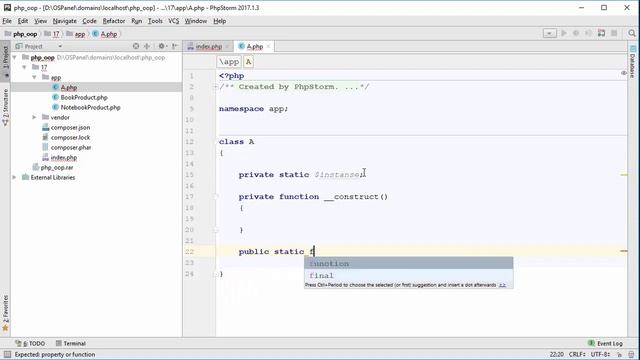
Task: Click Scroll from Source target icon
Action: [136, 47]
